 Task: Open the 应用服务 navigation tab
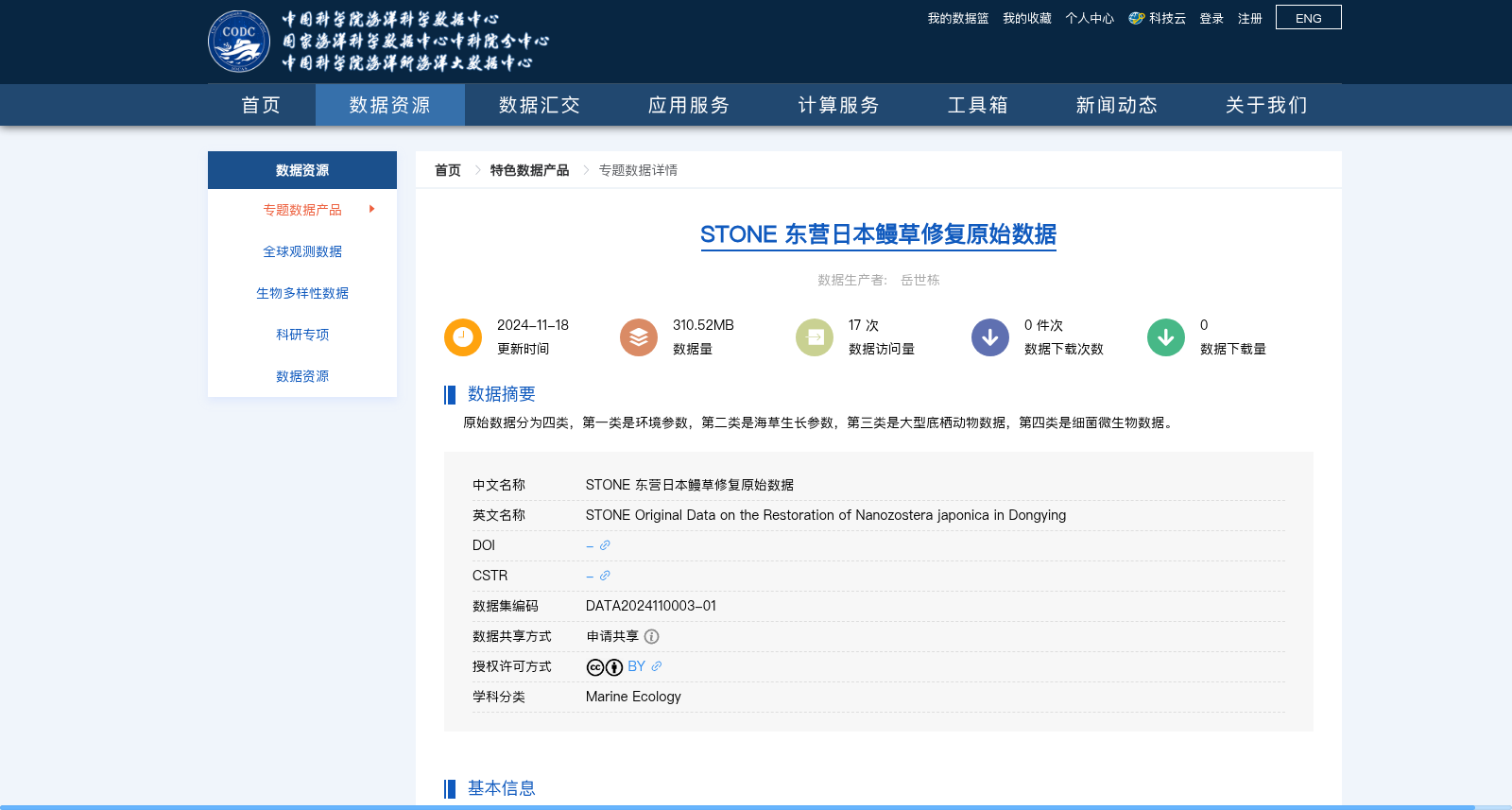689,105
